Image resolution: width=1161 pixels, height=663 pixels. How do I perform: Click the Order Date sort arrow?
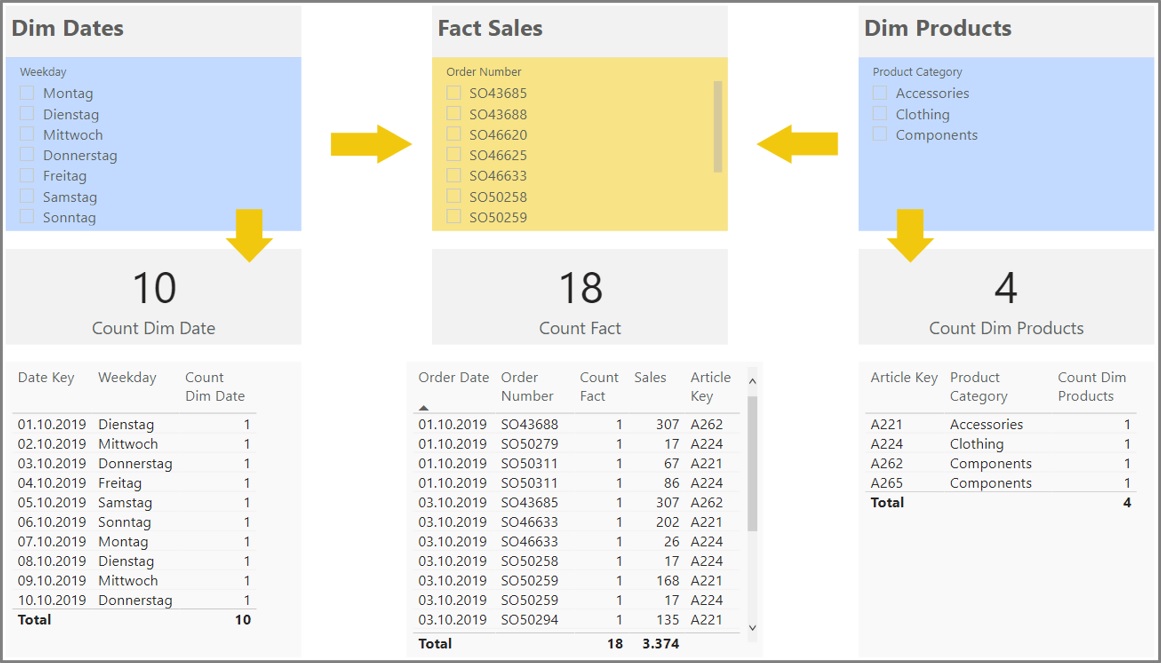pos(424,407)
